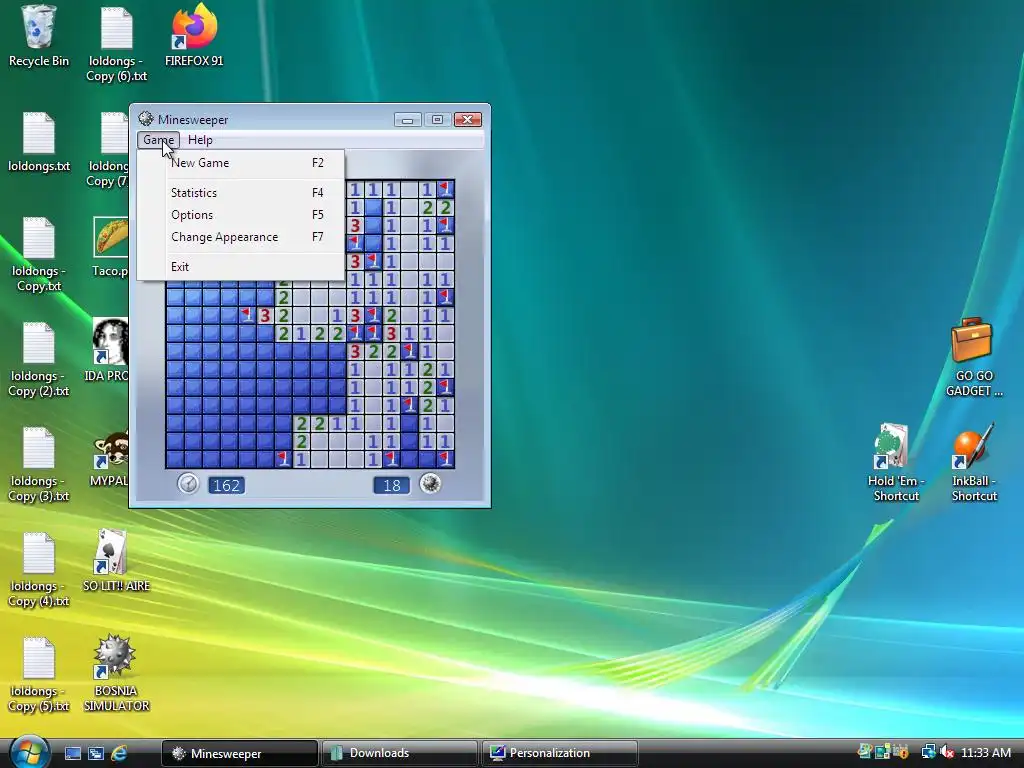
Task: Choose New Game from the Game menu
Action: 240,163
